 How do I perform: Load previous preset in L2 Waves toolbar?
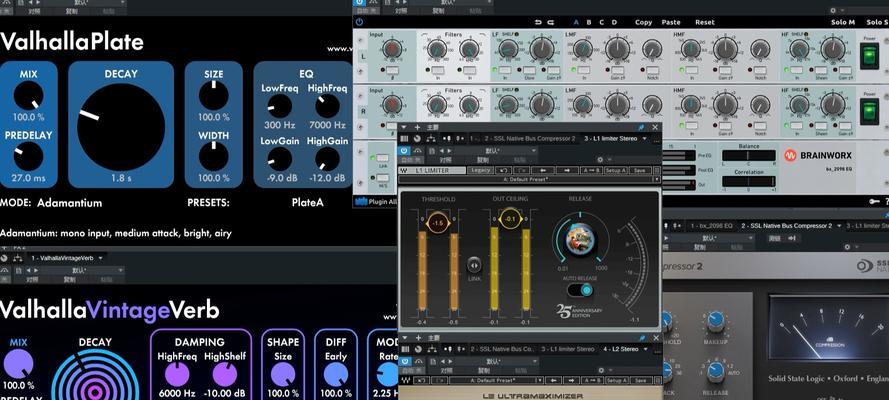click(554, 380)
